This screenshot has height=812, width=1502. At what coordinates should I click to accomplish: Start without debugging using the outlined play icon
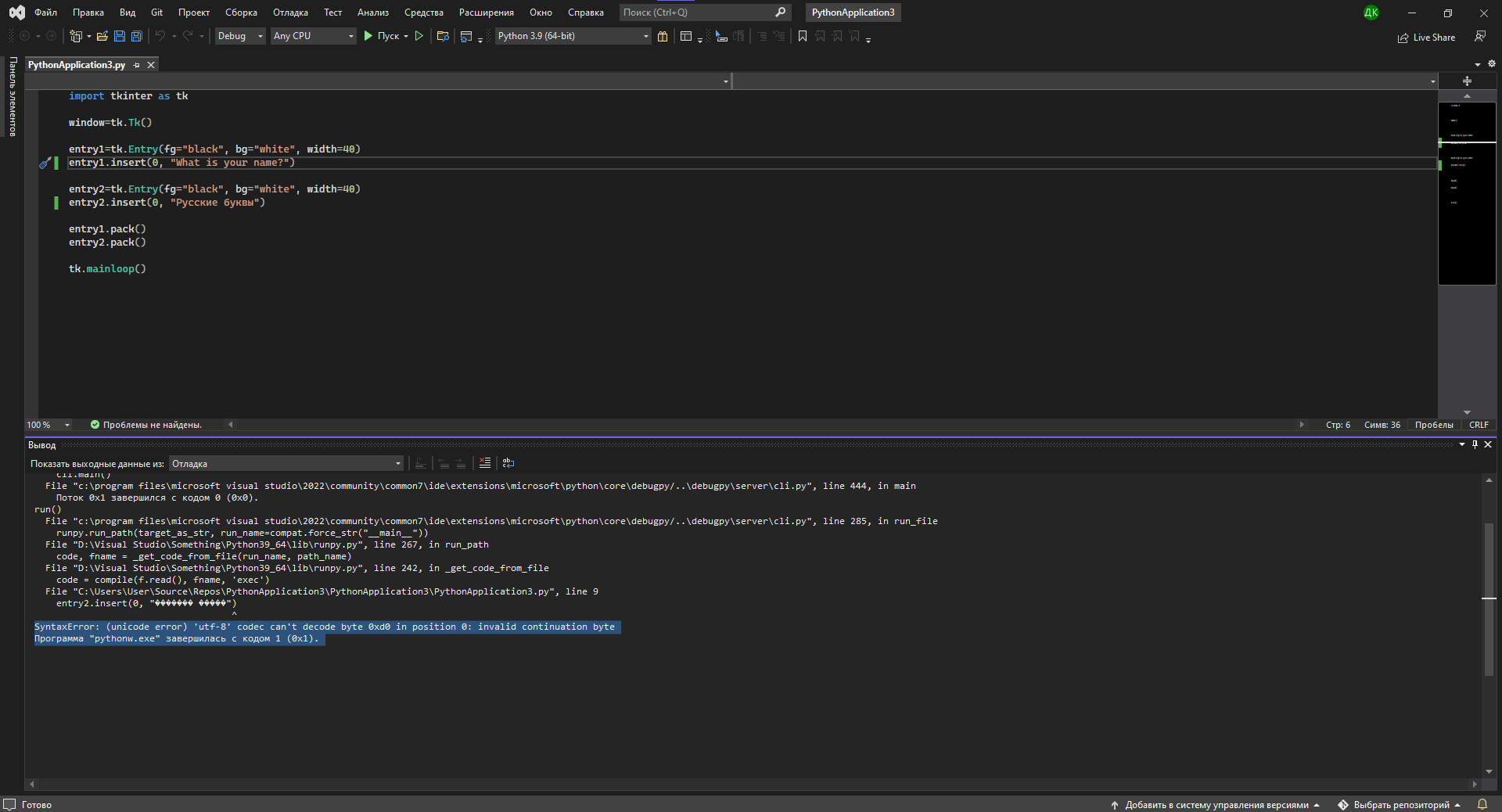(419, 36)
